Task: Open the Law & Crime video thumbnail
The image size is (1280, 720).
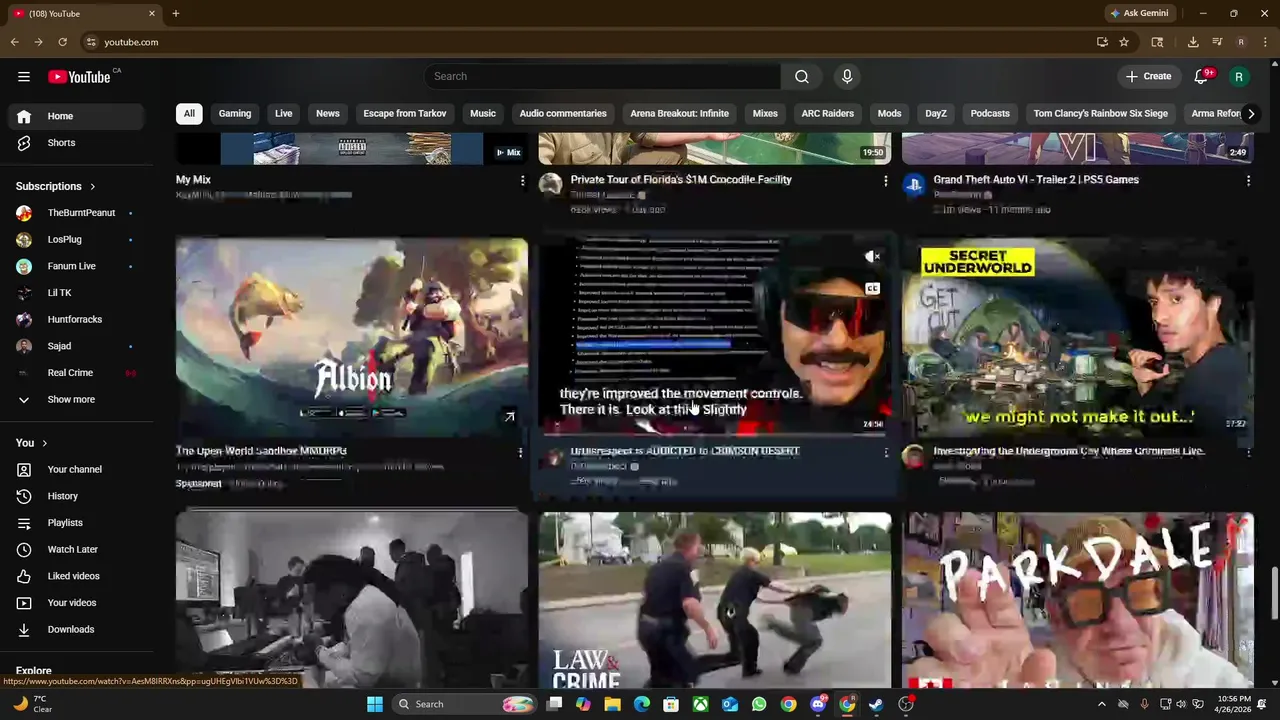Action: 715,600
